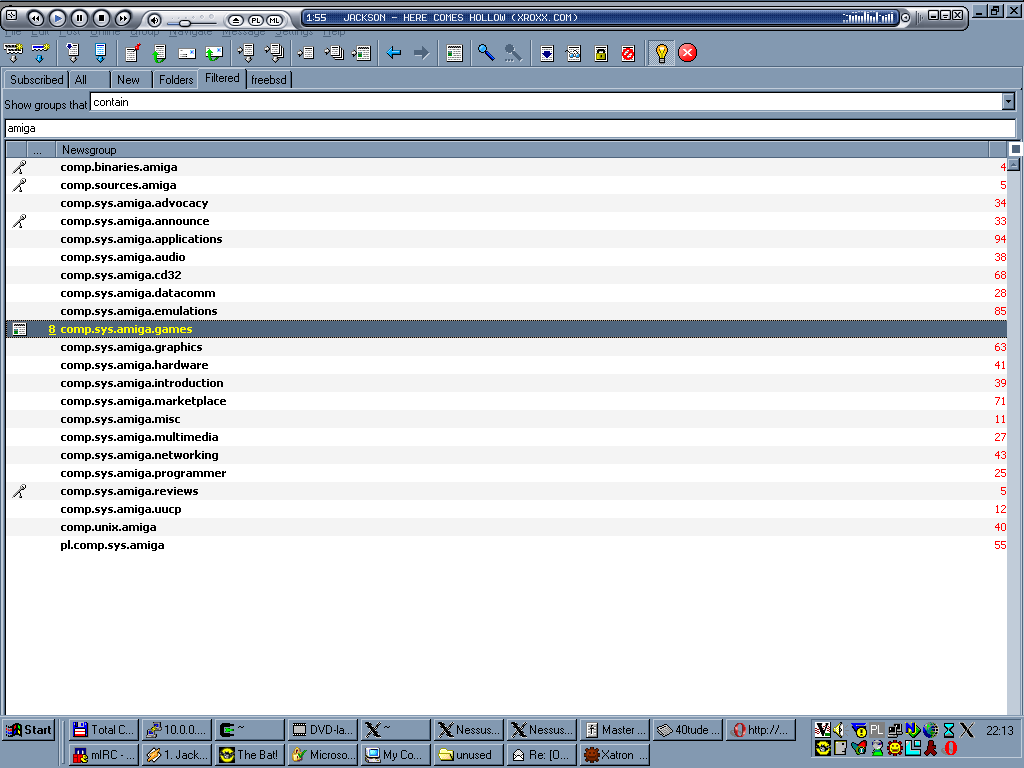Screen dimensions: 1024x768
Task: Click the red no-entry circle toolbar icon
Action: (x=628, y=53)
